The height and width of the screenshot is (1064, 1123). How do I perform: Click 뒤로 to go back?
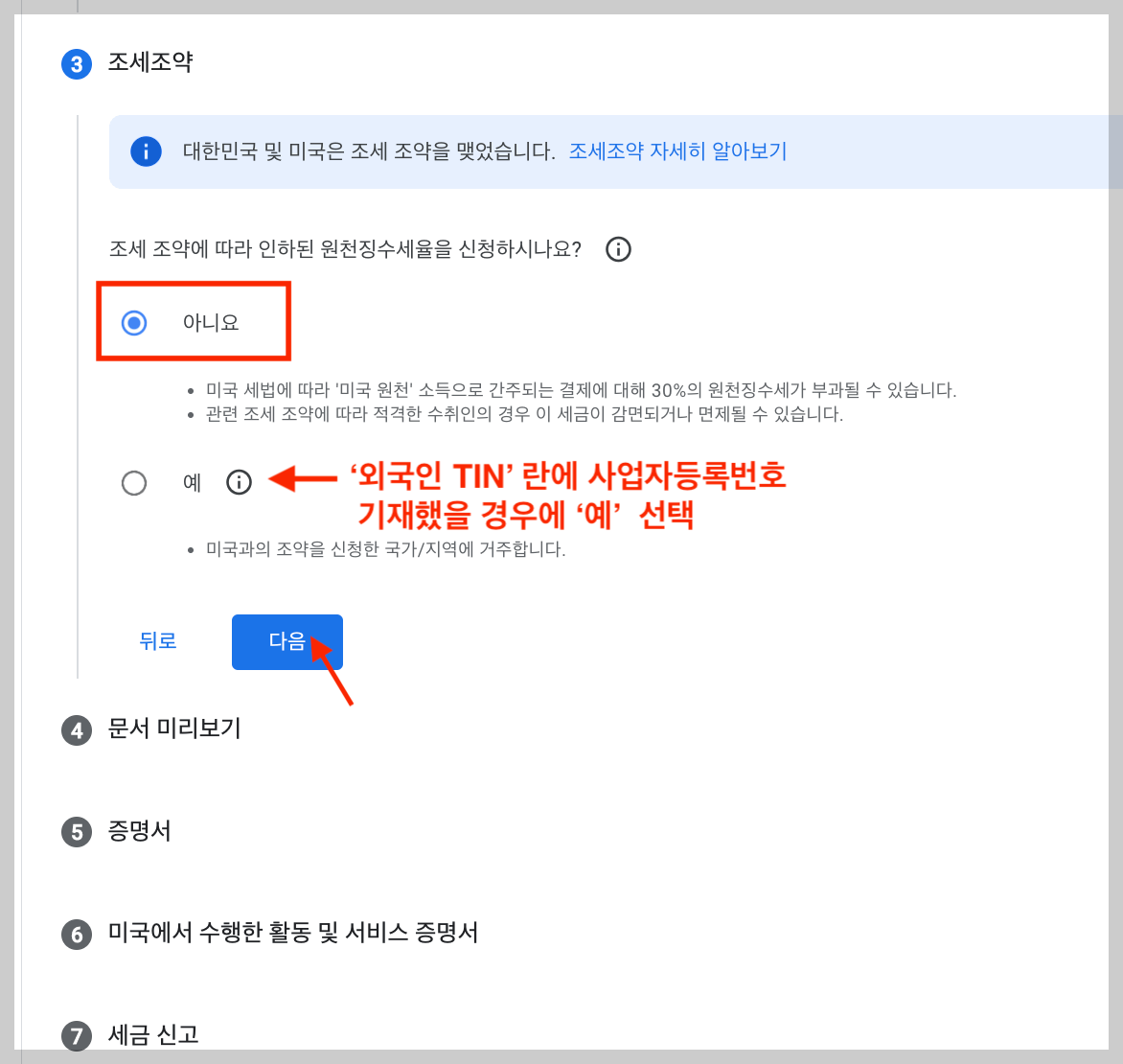[x=158, y=641]
